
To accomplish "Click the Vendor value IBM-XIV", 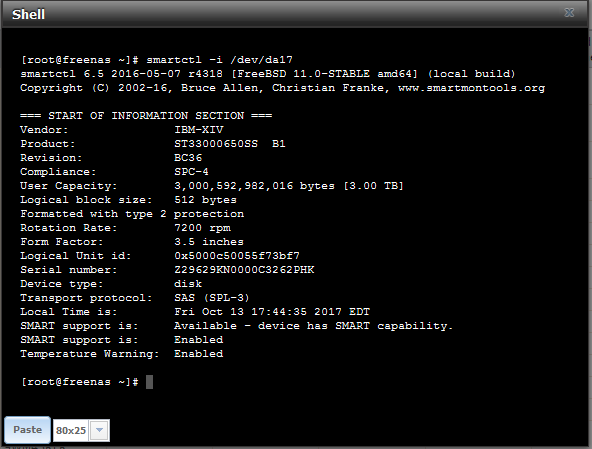I will (199, 130).
